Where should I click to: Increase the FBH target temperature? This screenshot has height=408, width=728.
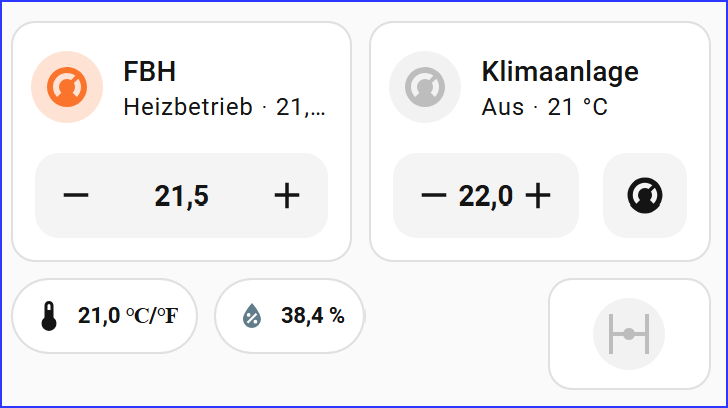pos(287,196)
